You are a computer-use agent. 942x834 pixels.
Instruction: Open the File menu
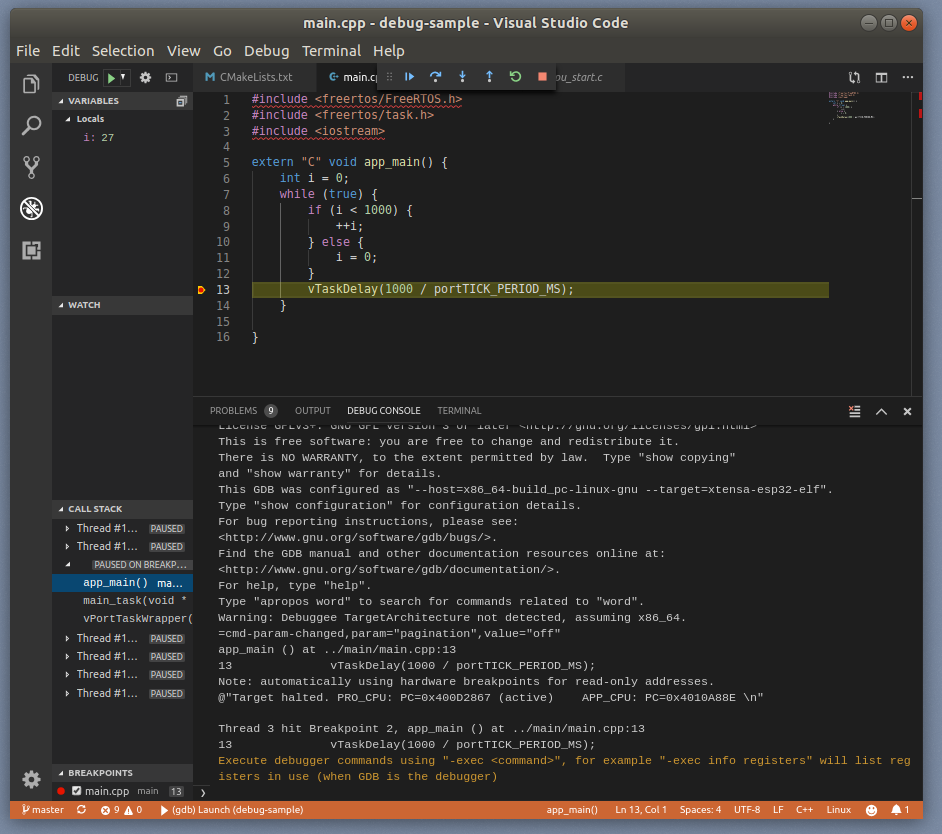pyautogui.click(x=28, y=51)
